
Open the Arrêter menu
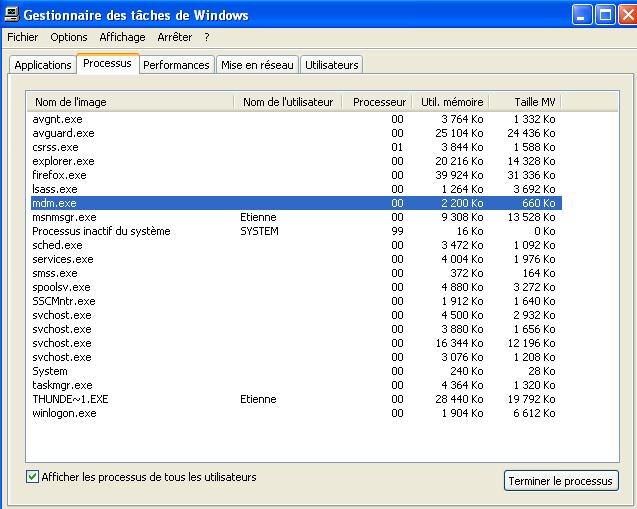coord(175,37)
